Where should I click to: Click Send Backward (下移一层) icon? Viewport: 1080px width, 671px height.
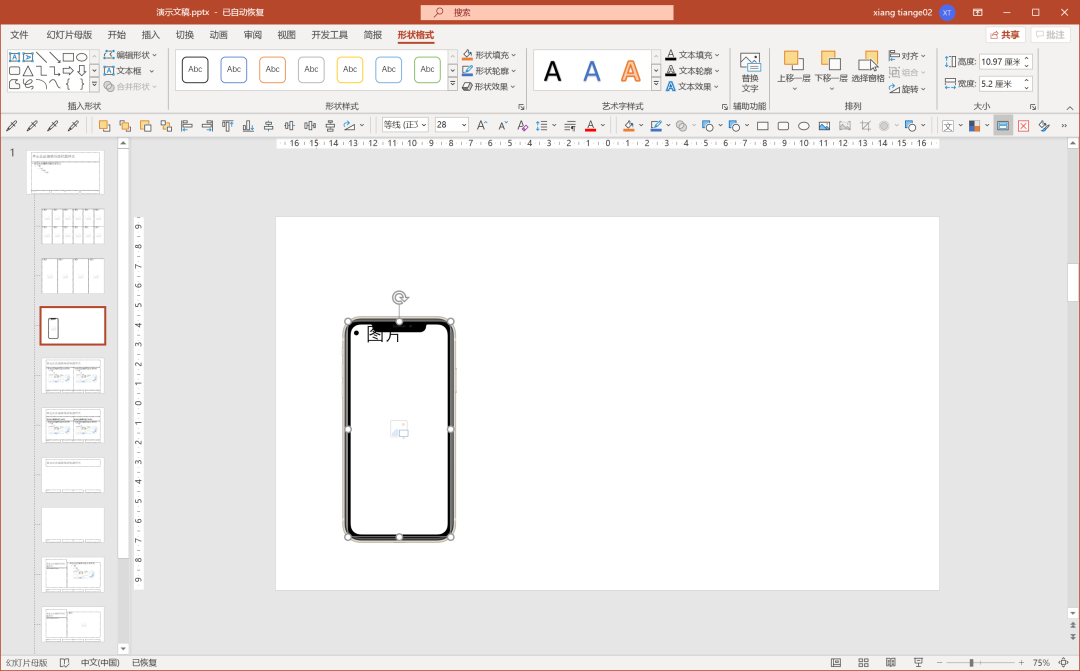click(830, 62)
